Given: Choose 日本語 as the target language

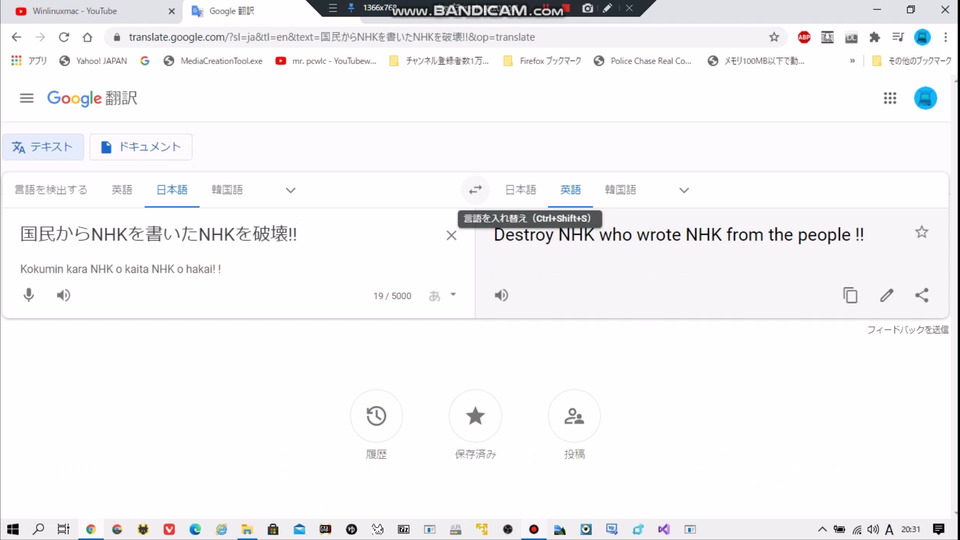Looking at the screenshot, I should (x=520, y=190).
